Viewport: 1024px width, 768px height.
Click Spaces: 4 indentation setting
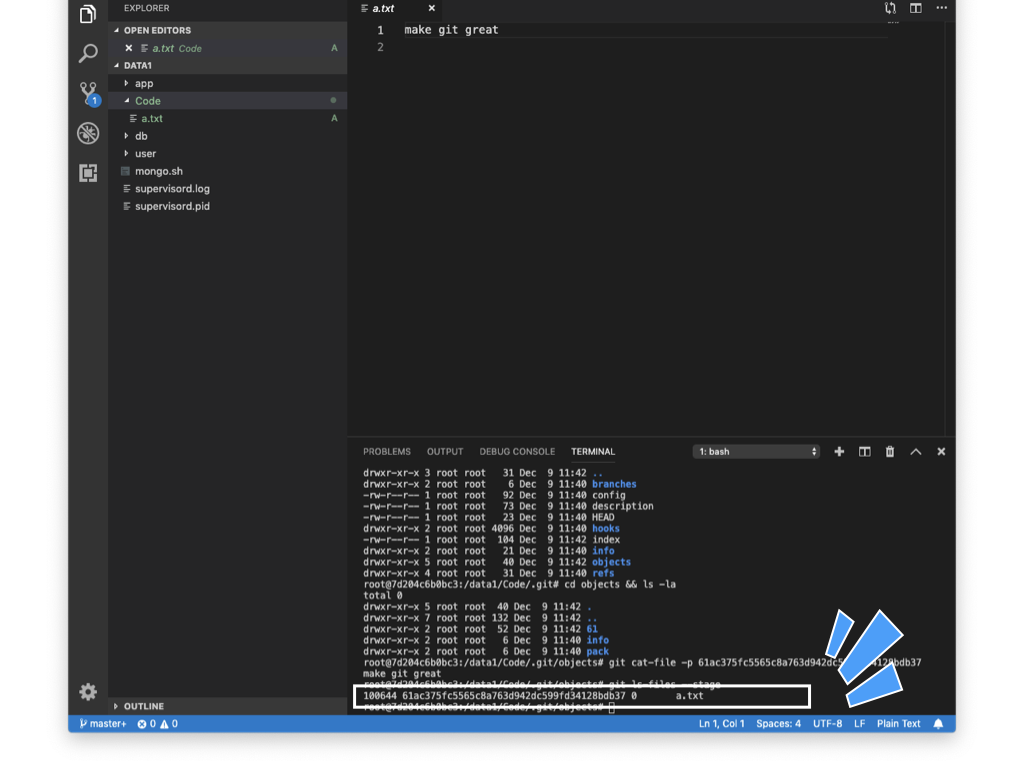pyautogui.click(x=778, y=724)
